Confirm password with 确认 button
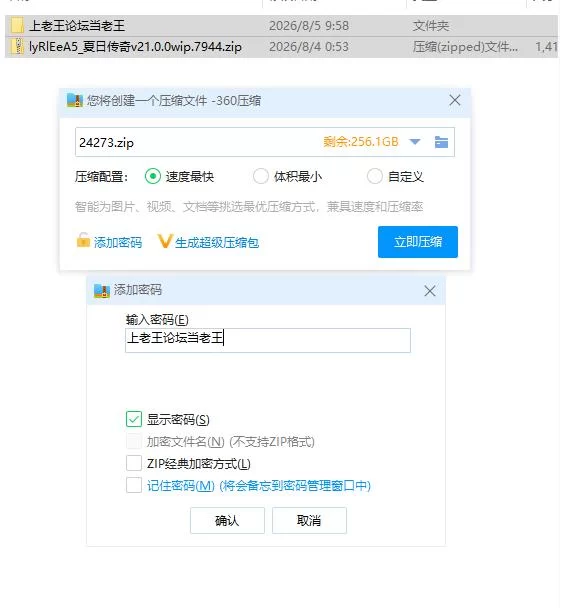The width and height of the screenshot is (569, 608). (227, 520)
